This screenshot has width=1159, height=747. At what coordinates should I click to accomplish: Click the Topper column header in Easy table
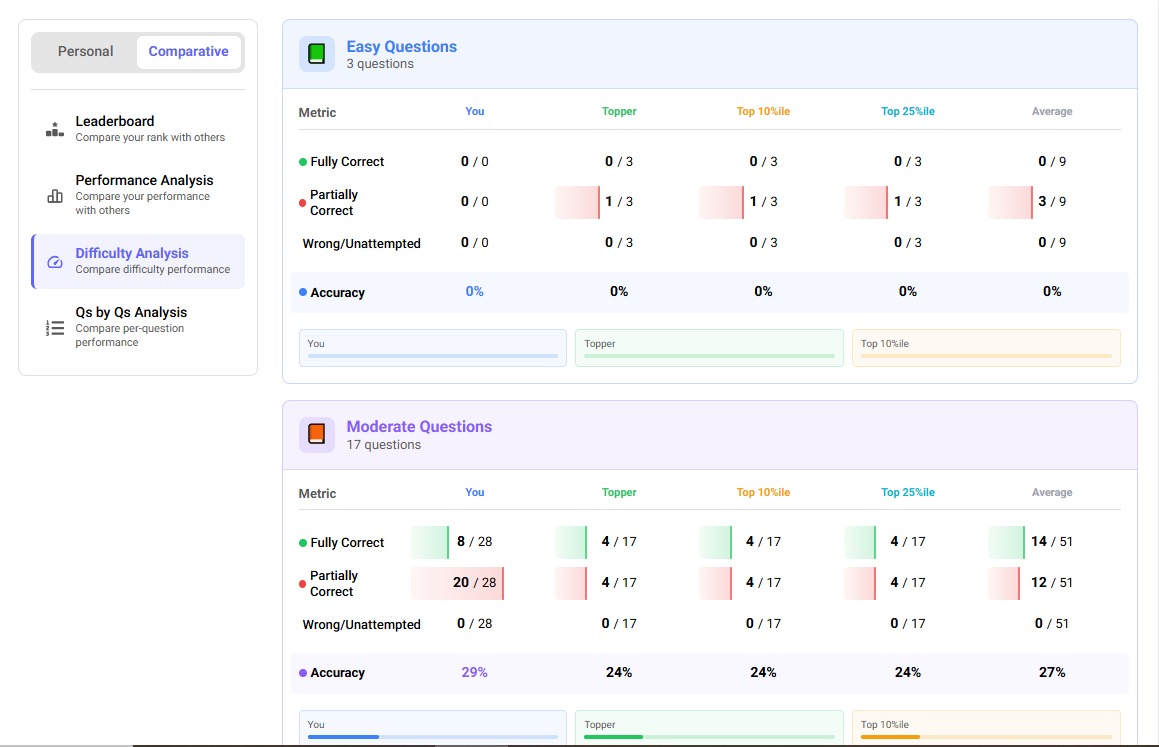(x=619, y=112)
